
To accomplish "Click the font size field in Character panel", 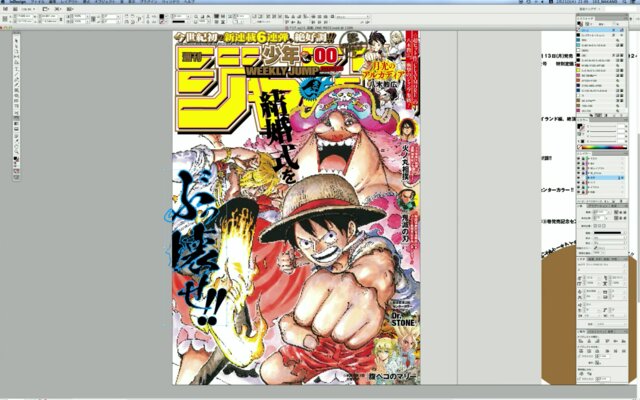I will coord(590,277).
